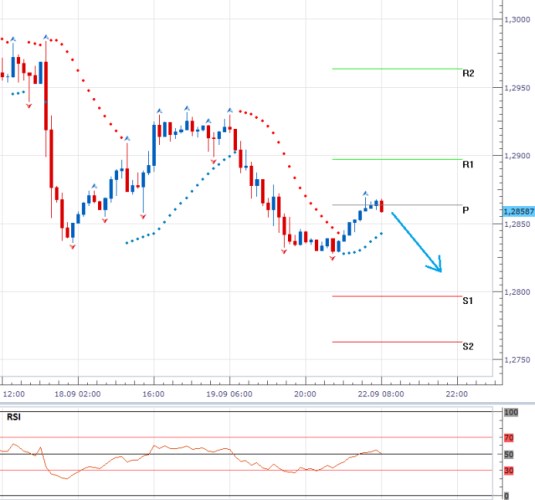This screenshot has width=535, height=500.
Task: Select the S2 support level label
Action: 468,346
